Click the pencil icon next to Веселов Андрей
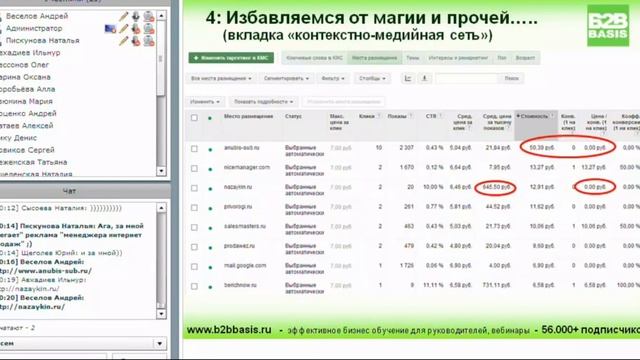The width and height of the screenshot is (640, 360). pyautogui.click(x=123, y=16)
